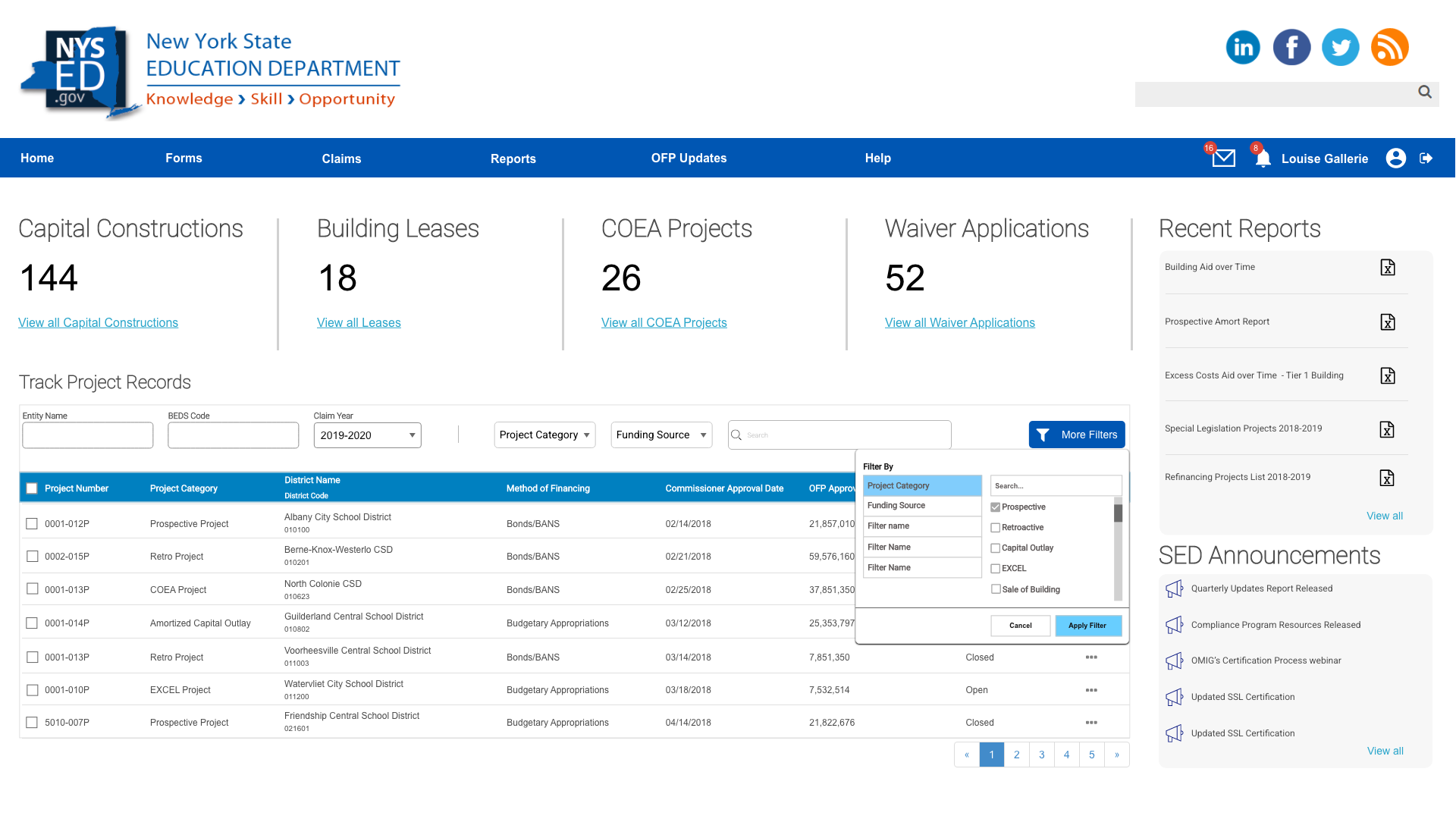The image size is (1456, 819).
Task: Click the Apply Filter button
Action: coord(1087,626)
